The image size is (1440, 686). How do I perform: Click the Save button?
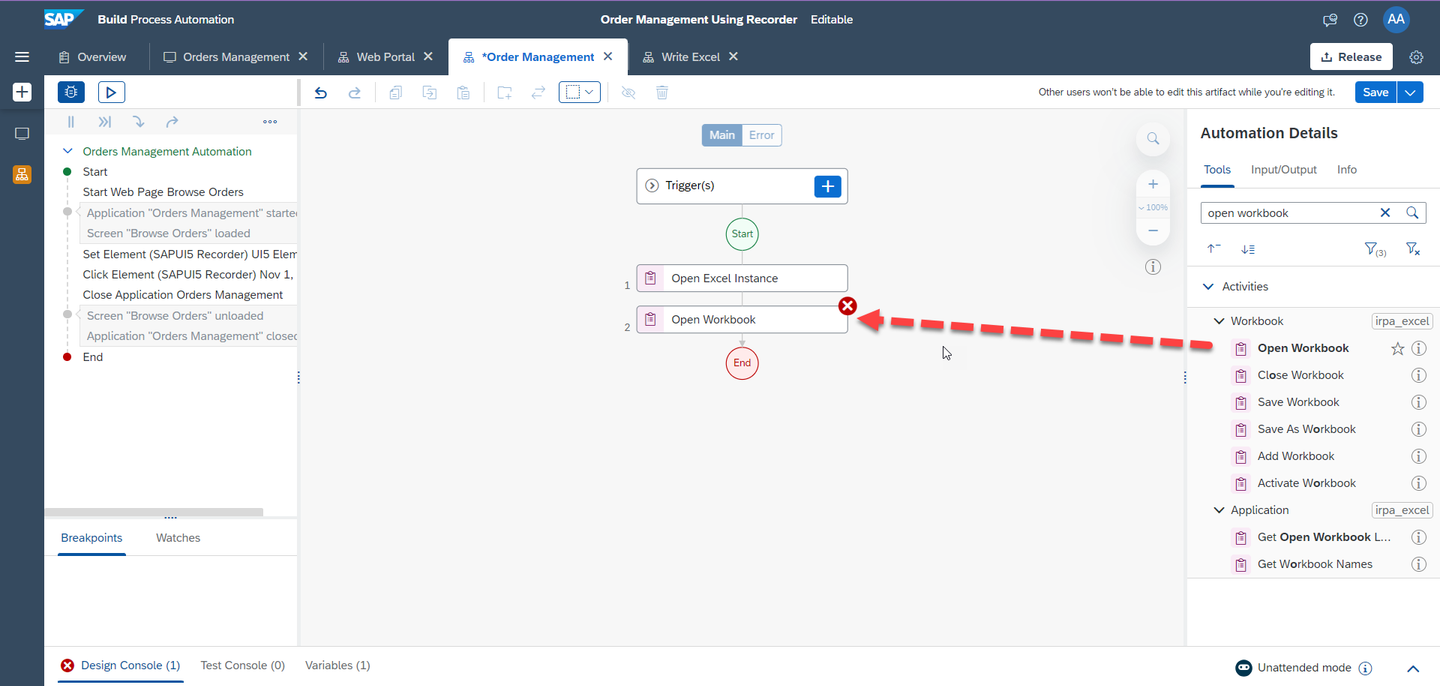1375,92
